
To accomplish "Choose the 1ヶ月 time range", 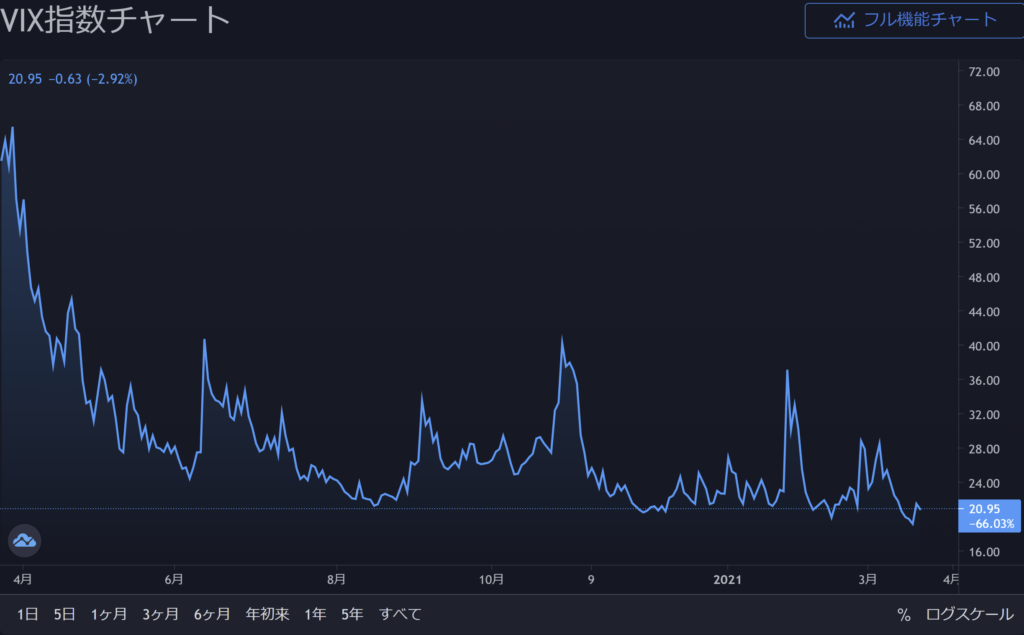I will [109, 614].
